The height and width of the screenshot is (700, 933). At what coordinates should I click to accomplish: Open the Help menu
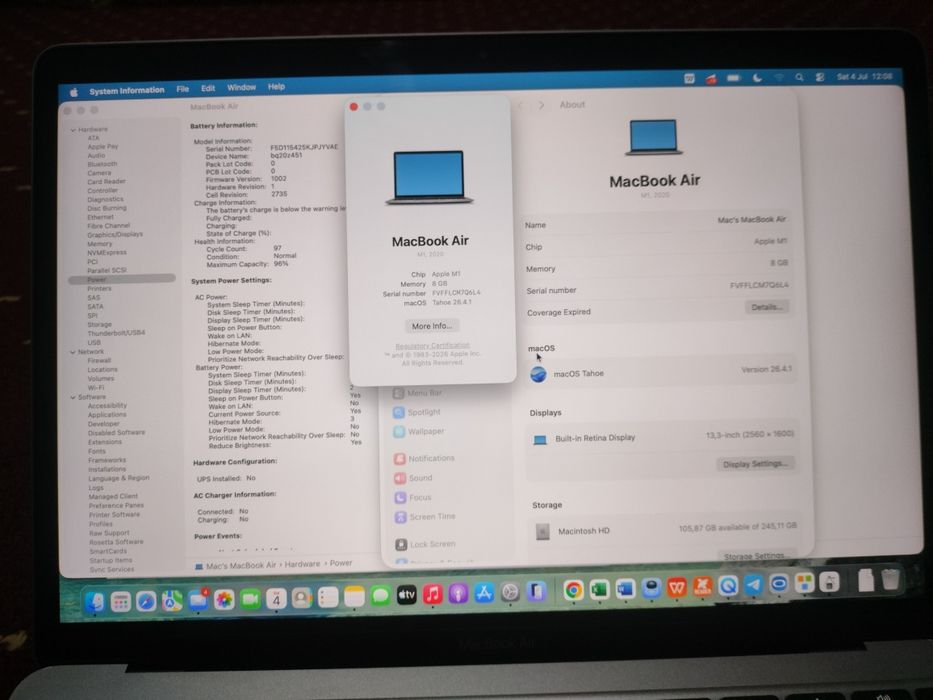point(276,86)
